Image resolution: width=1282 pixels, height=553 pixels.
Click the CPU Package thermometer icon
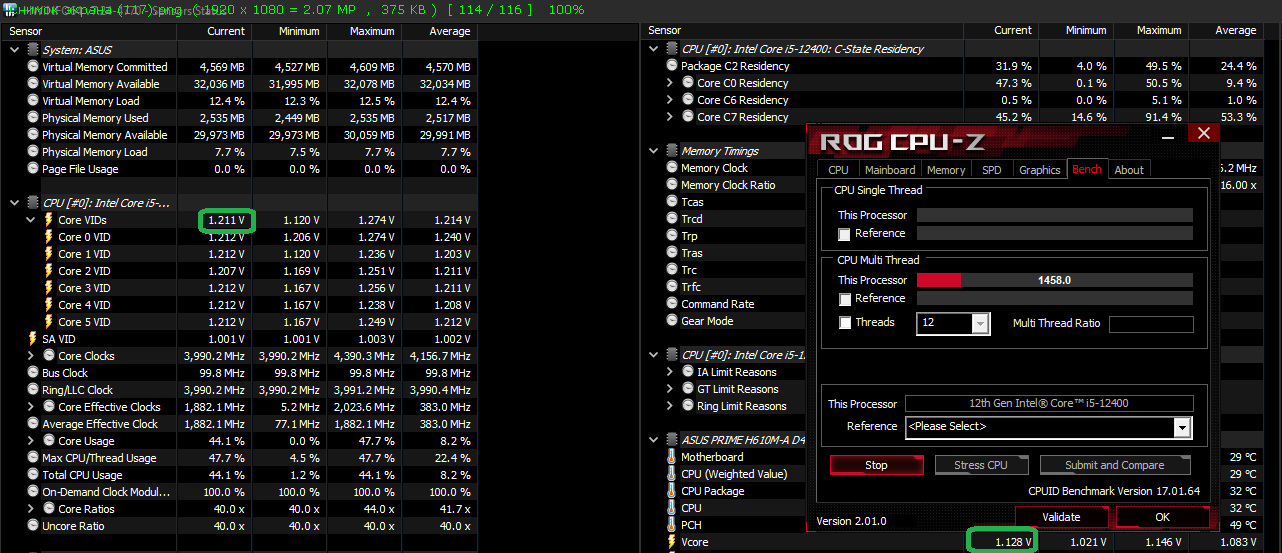[672, 491]
